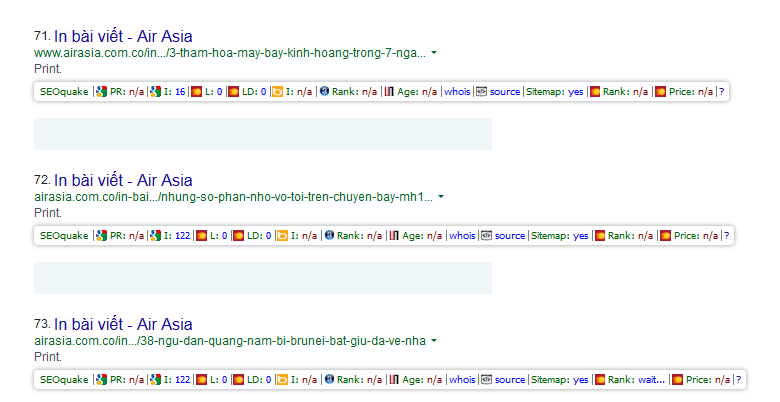Click SEMrush LD: 0 icon in result 71 bar

233,92
